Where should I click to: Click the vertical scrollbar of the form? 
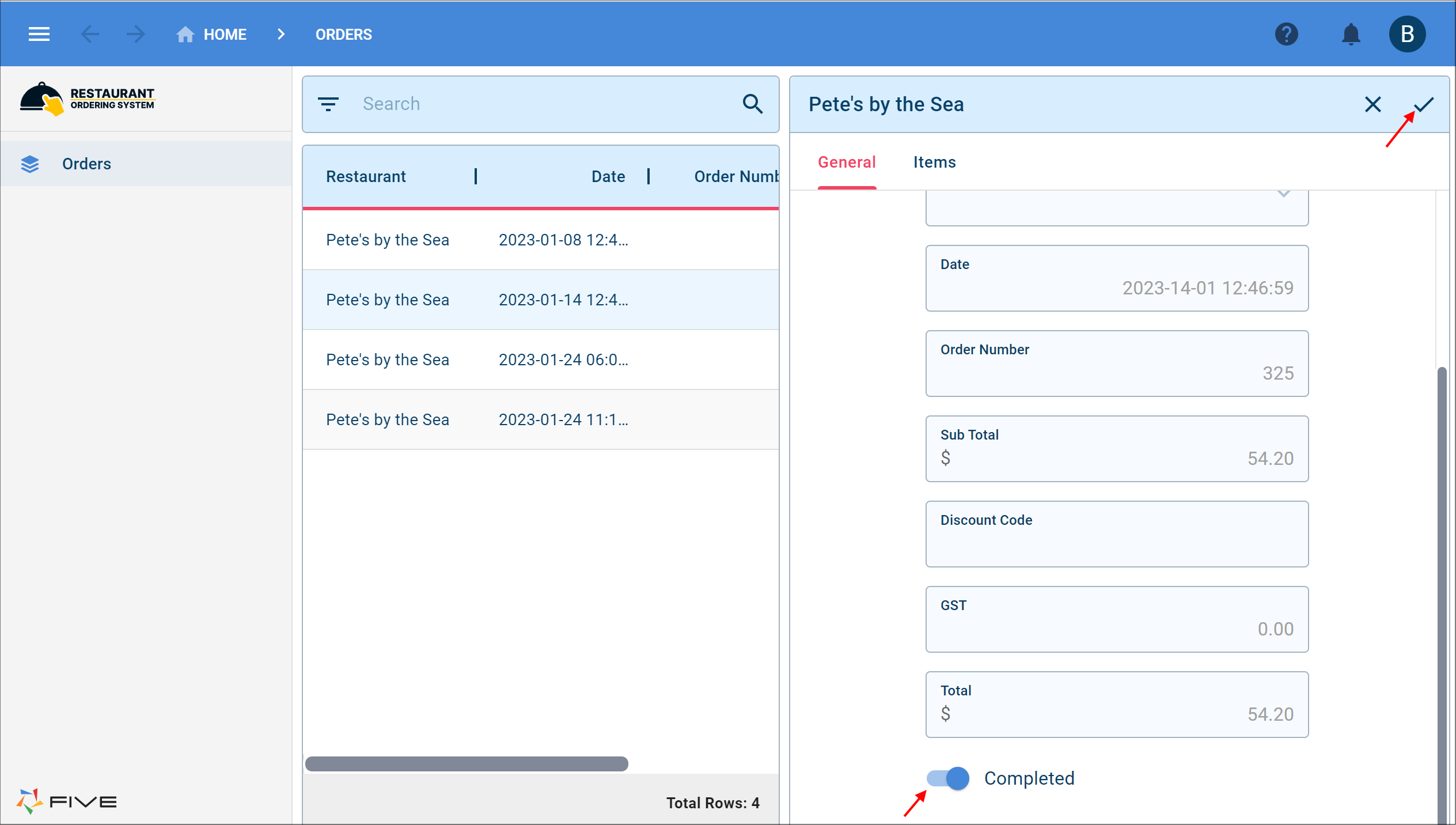click(1442, 595)
